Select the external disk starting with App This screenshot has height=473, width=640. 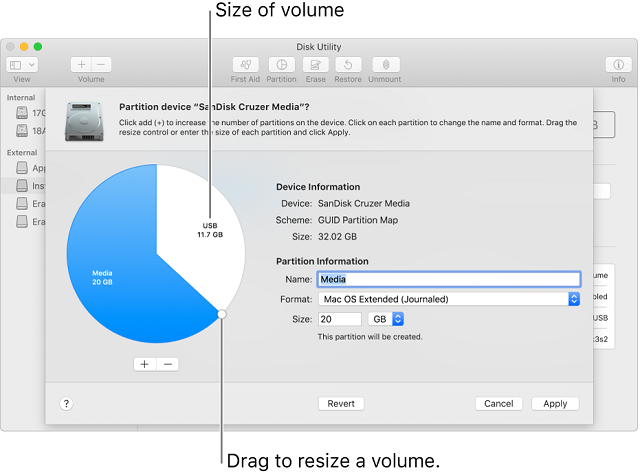tap(30, 168)
